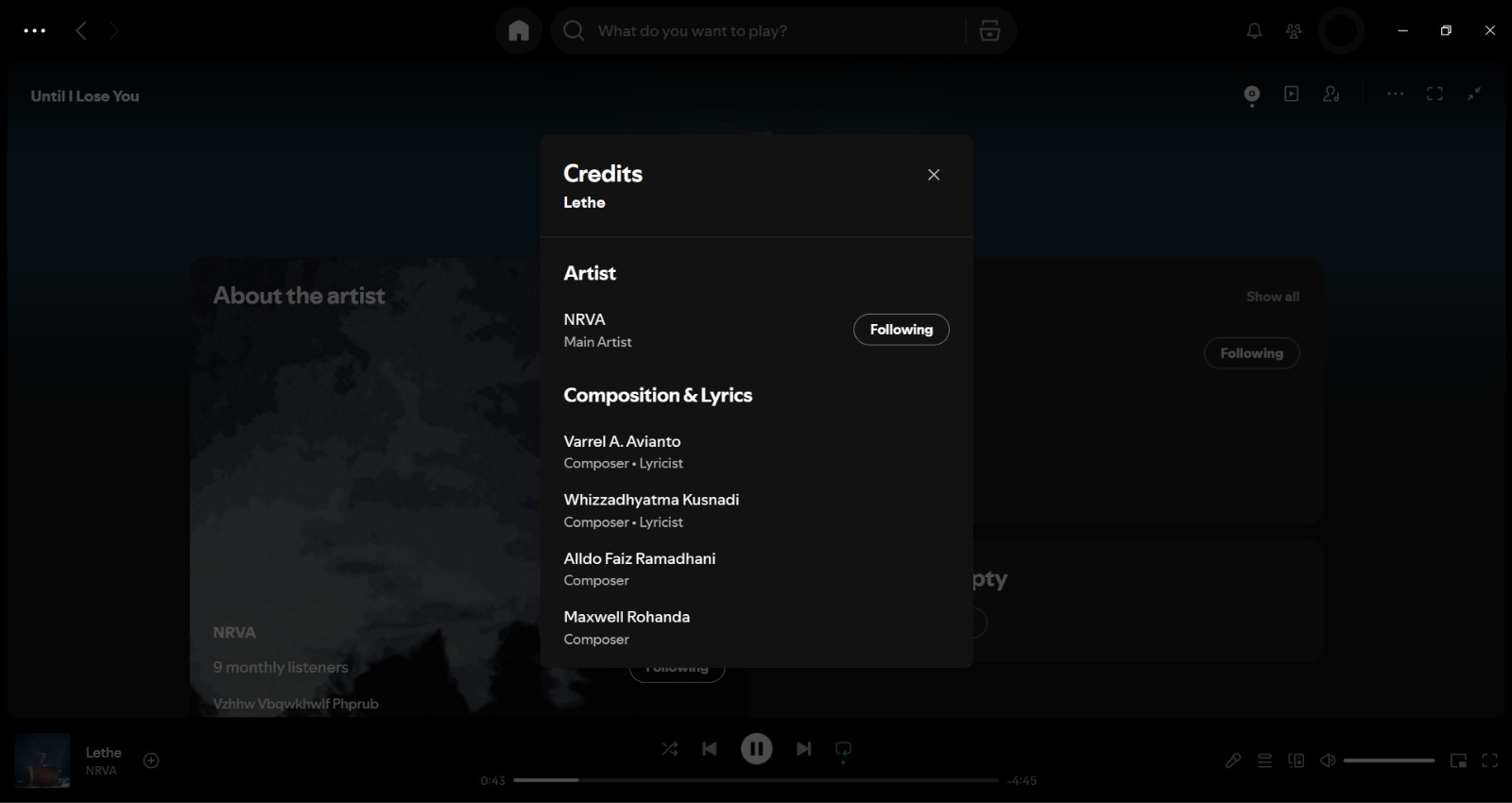
Task: Select Varrel A. Avianto credit
Action: click(x=622, y=441)
